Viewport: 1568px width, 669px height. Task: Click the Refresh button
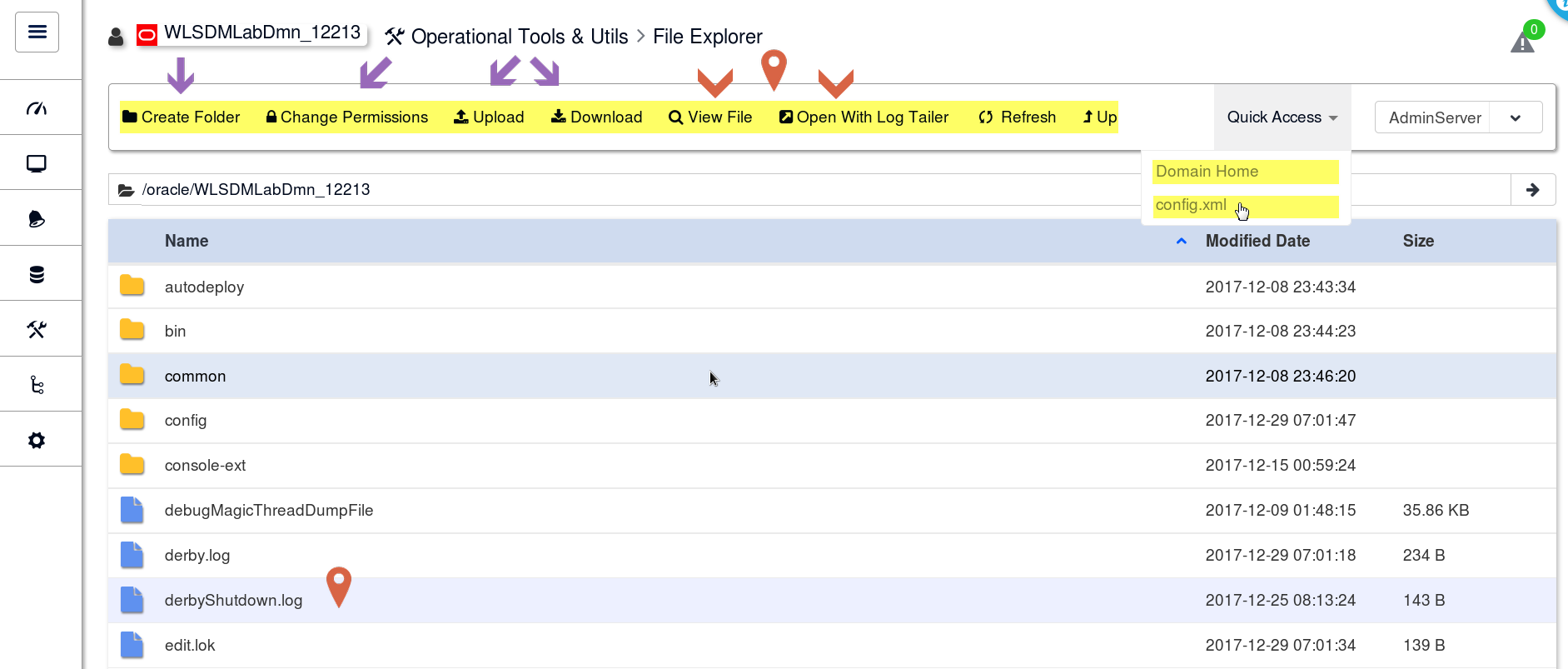[x=1017, y=117]
